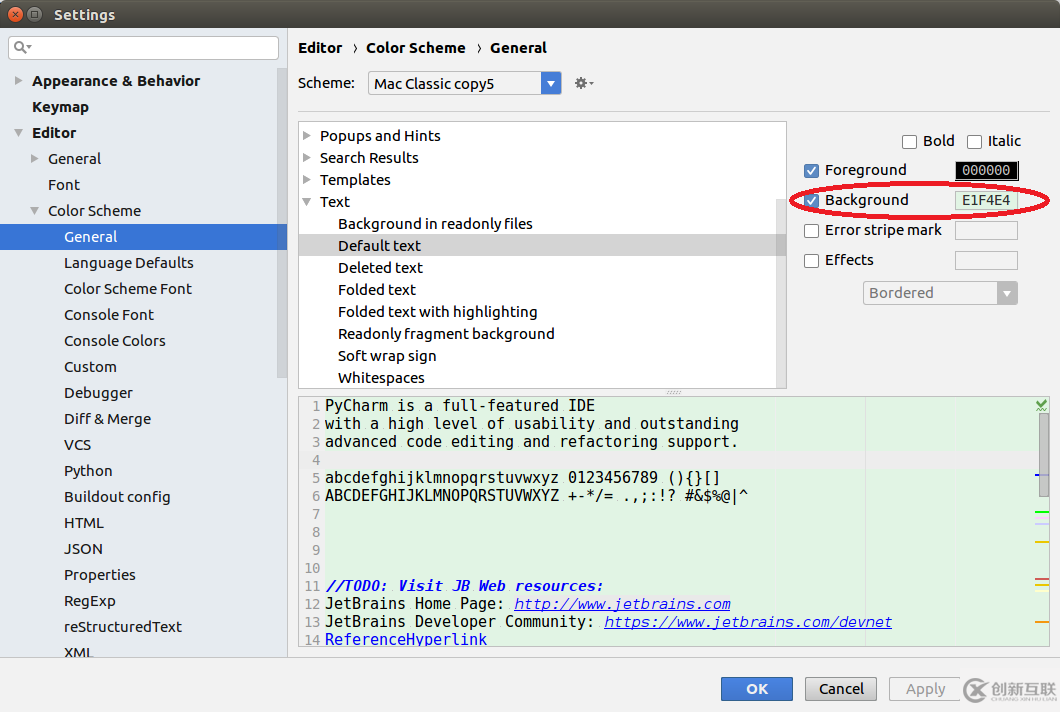Click the Background color swatch E1F4E4

[x=986, y=201]
